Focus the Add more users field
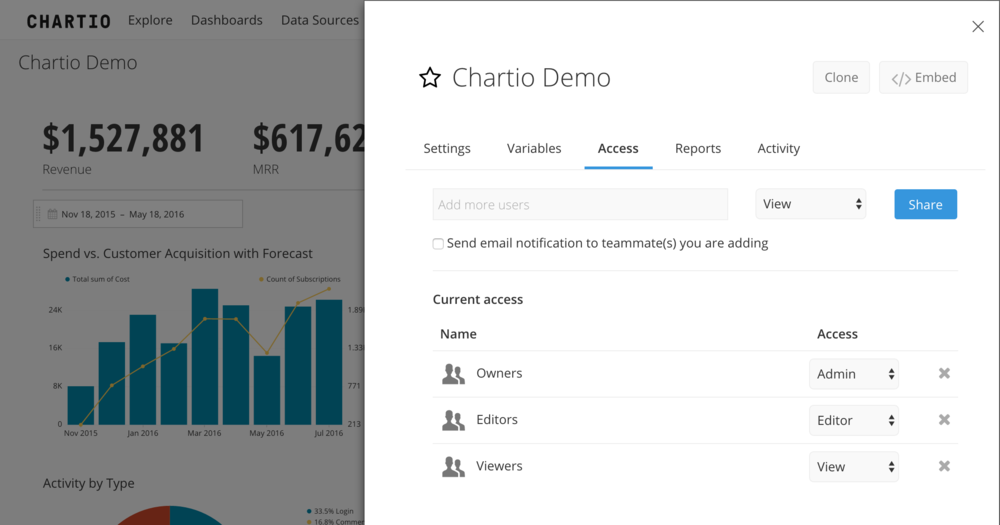Screen dimensions: 1000x525 pos(580,204)
